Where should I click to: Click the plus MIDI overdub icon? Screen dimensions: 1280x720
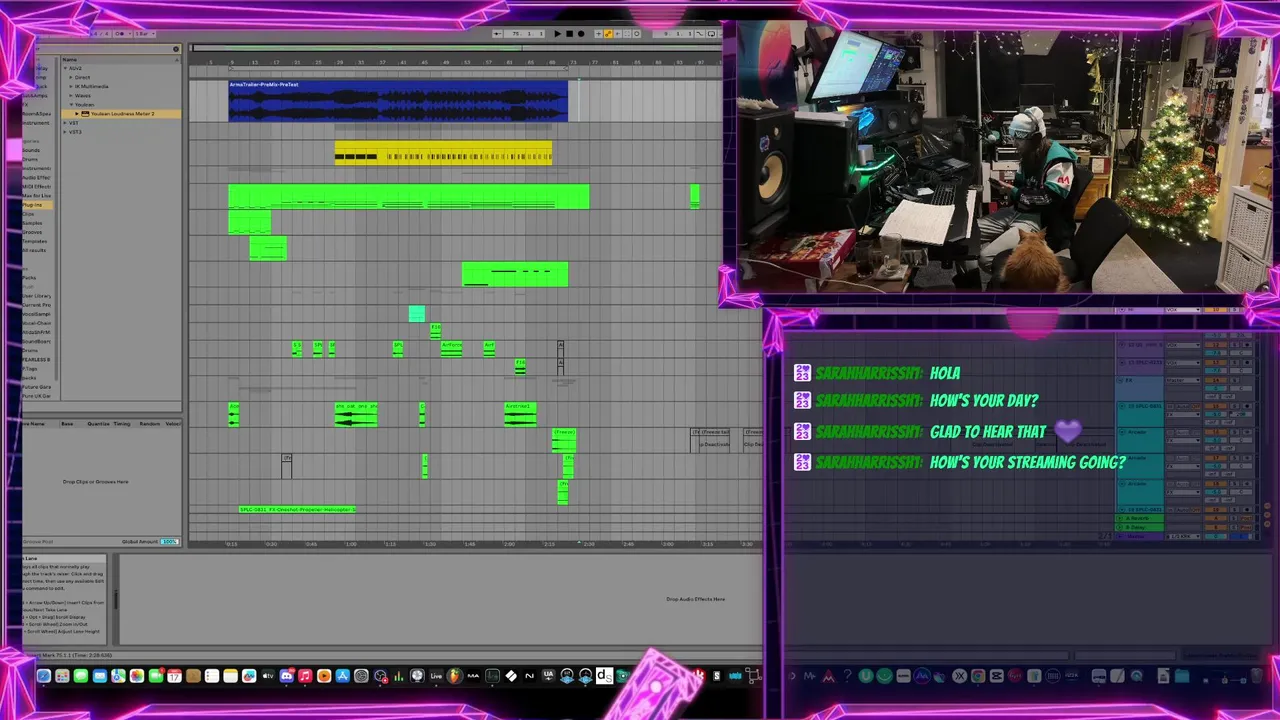pyautogui.click(x=598, y=34)
